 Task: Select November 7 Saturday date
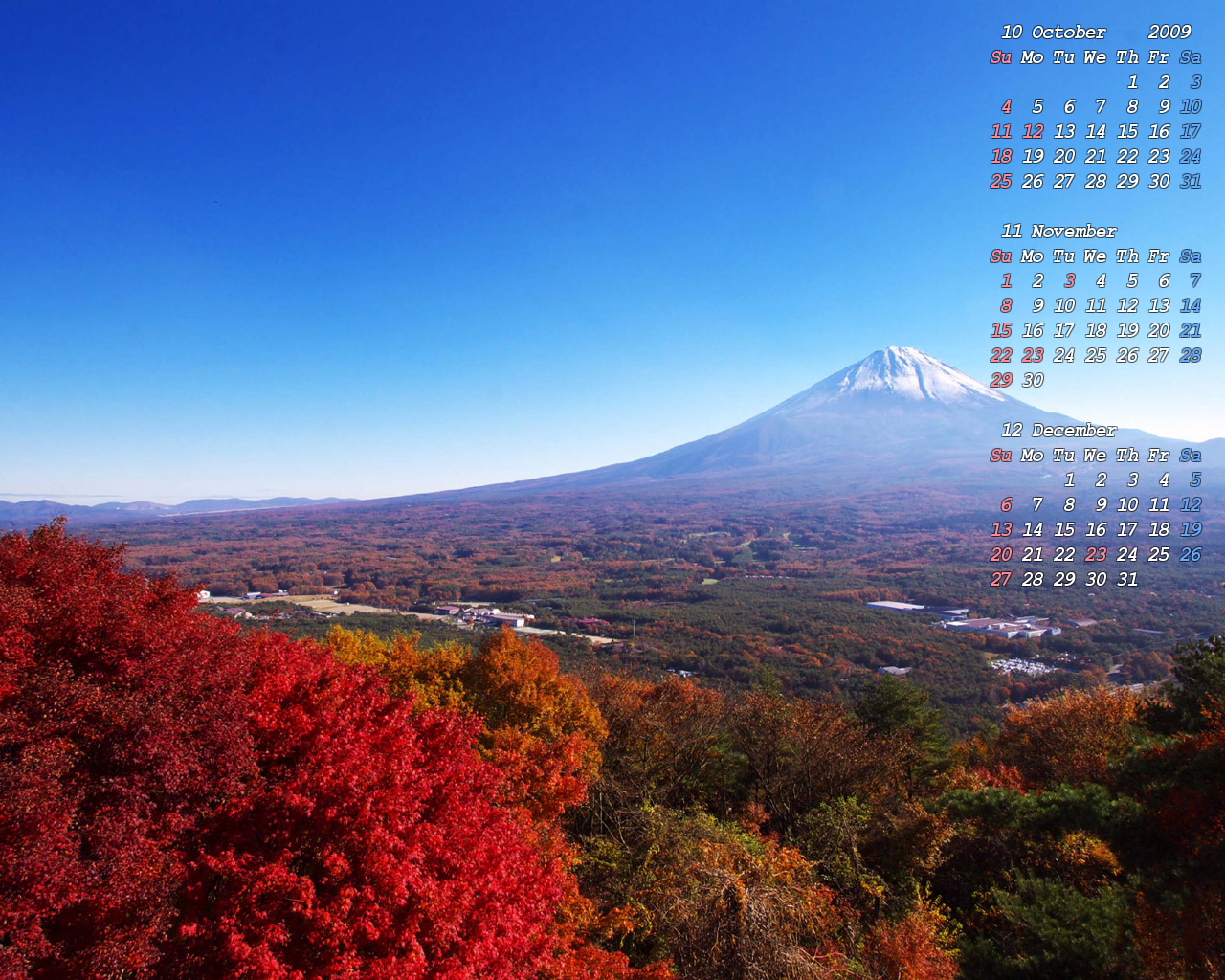click(1195, 281)
